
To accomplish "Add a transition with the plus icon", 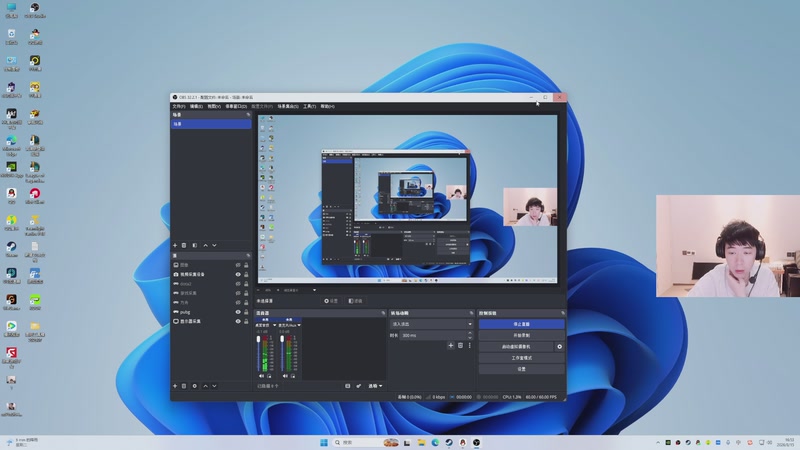I will tap(451, 345).
